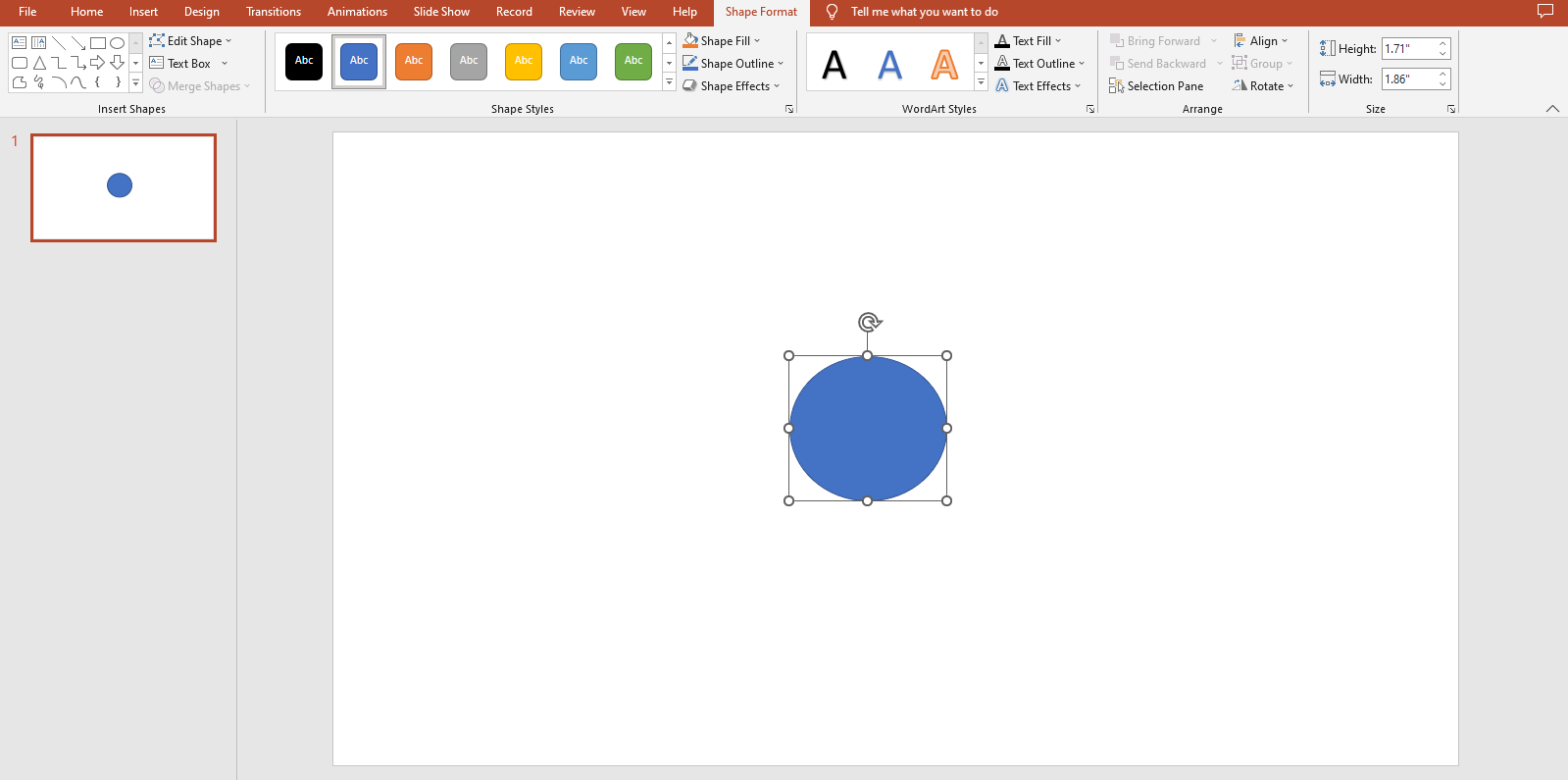
Task: Click the Text Box button
Action: (x=188, y=64)
